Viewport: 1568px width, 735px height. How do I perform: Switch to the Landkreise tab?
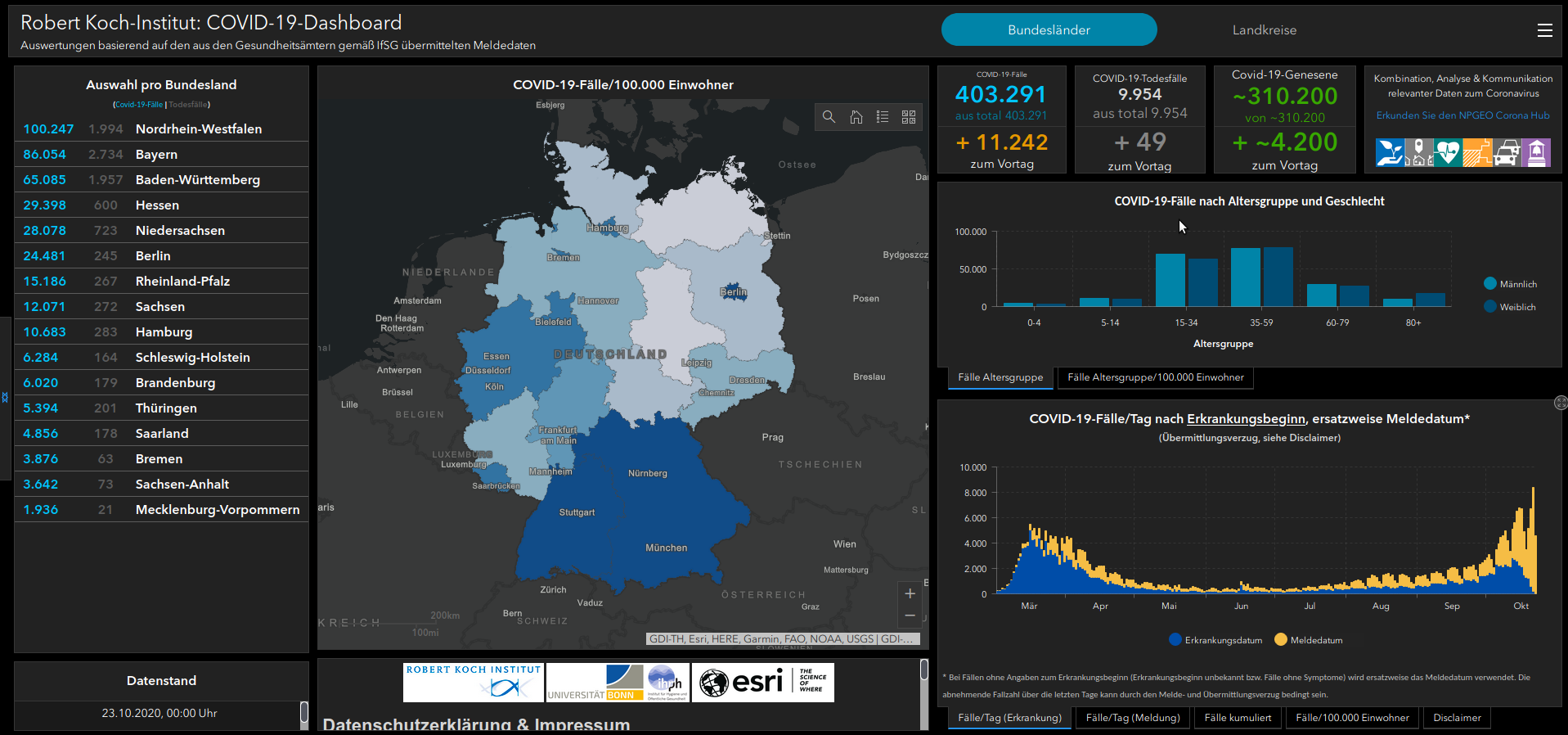pyautogui.click(x=1264, y=30)
